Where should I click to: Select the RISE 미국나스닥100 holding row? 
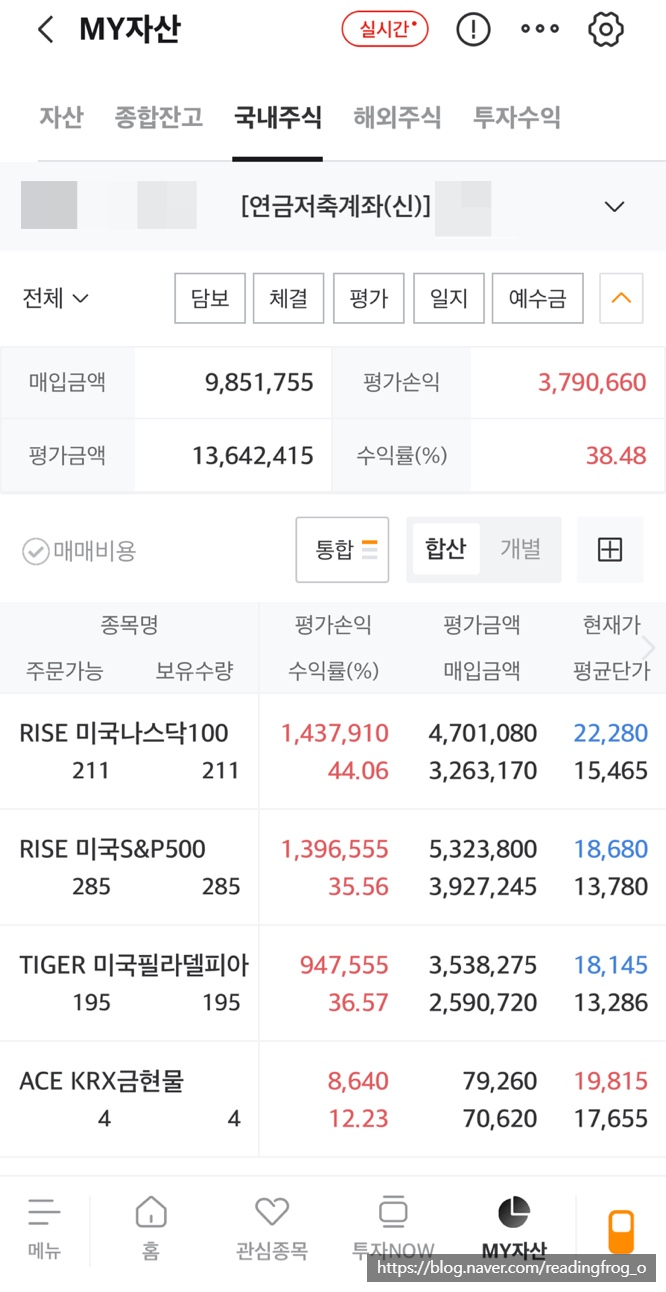click(x=125, y=751)
